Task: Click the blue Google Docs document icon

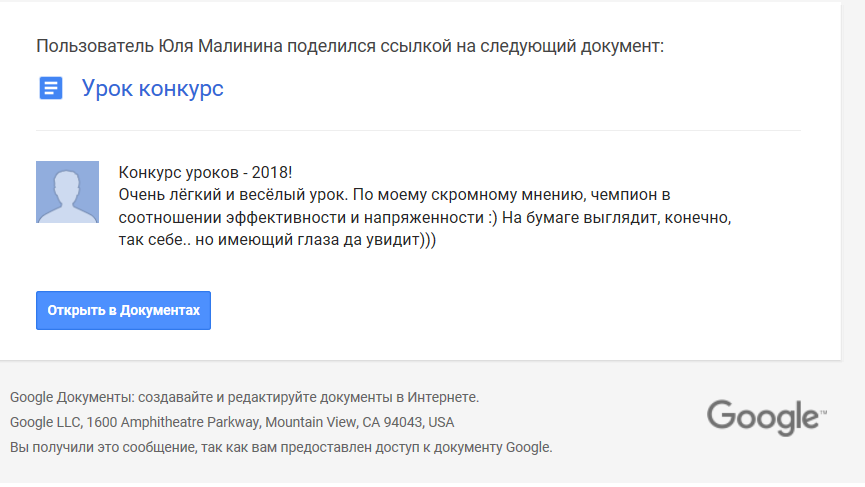Action: [51, 88]
